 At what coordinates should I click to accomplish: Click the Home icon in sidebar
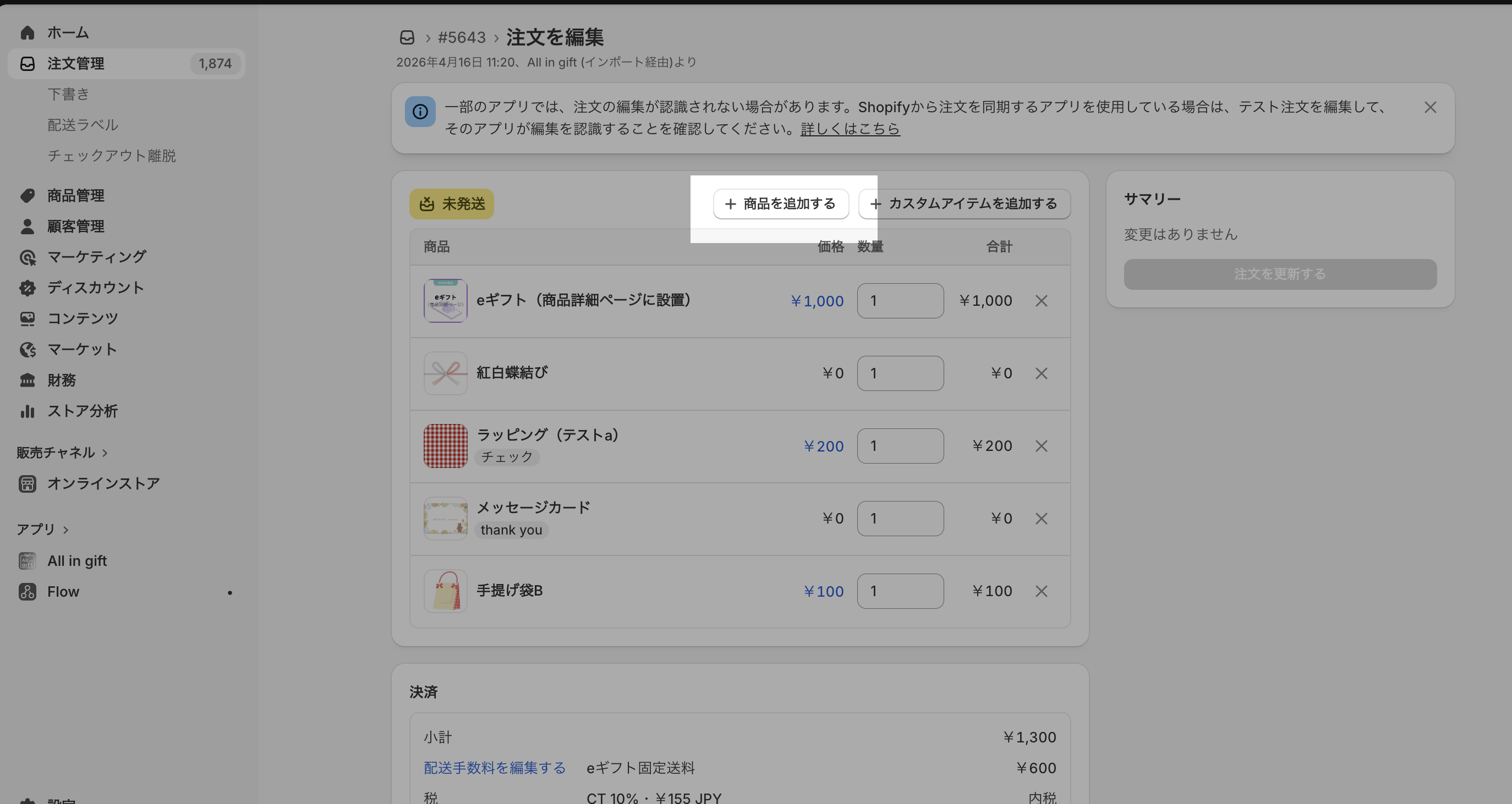pos(27,32)
